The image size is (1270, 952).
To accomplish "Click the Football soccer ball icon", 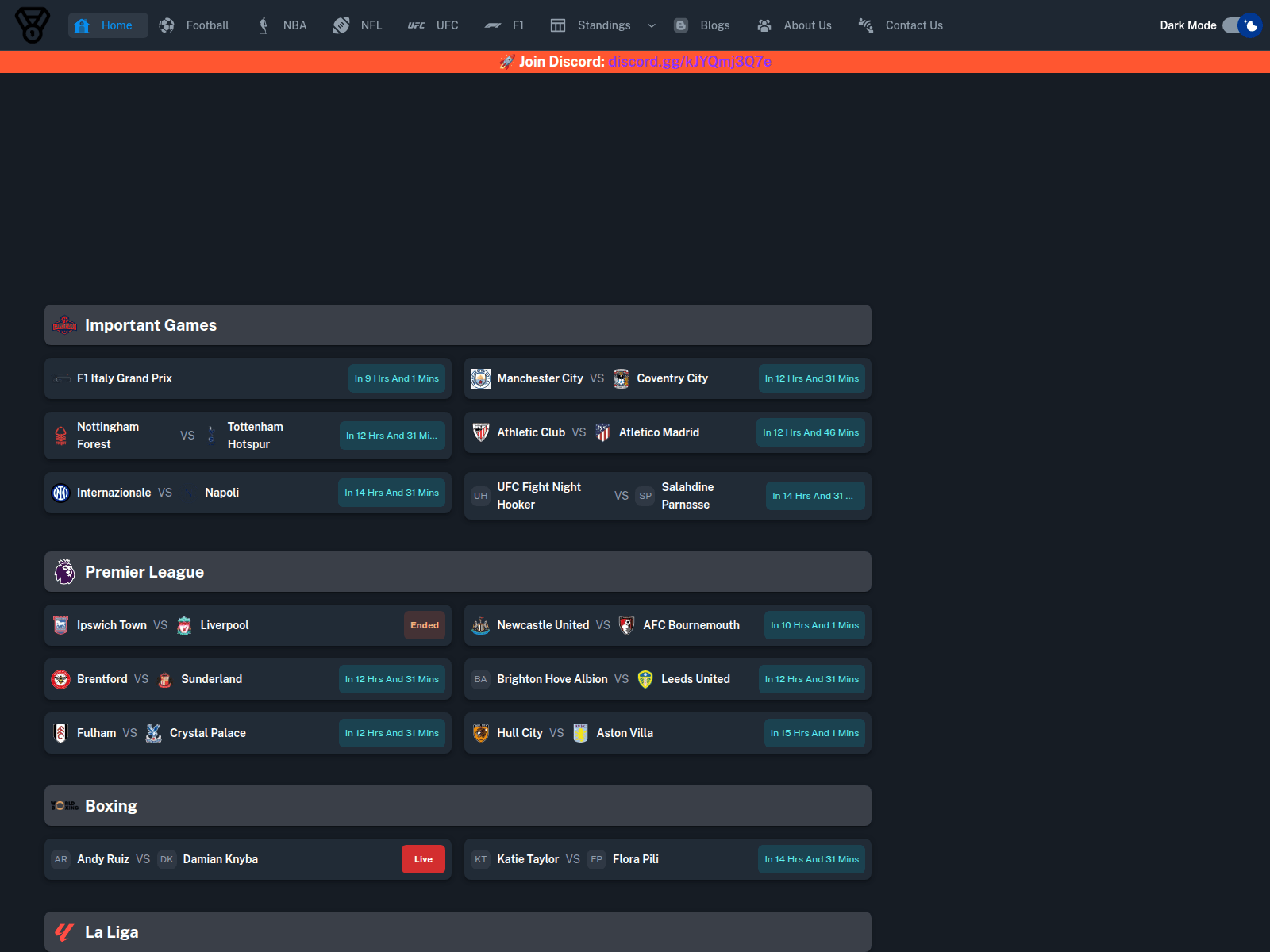I will coord(167,25).
